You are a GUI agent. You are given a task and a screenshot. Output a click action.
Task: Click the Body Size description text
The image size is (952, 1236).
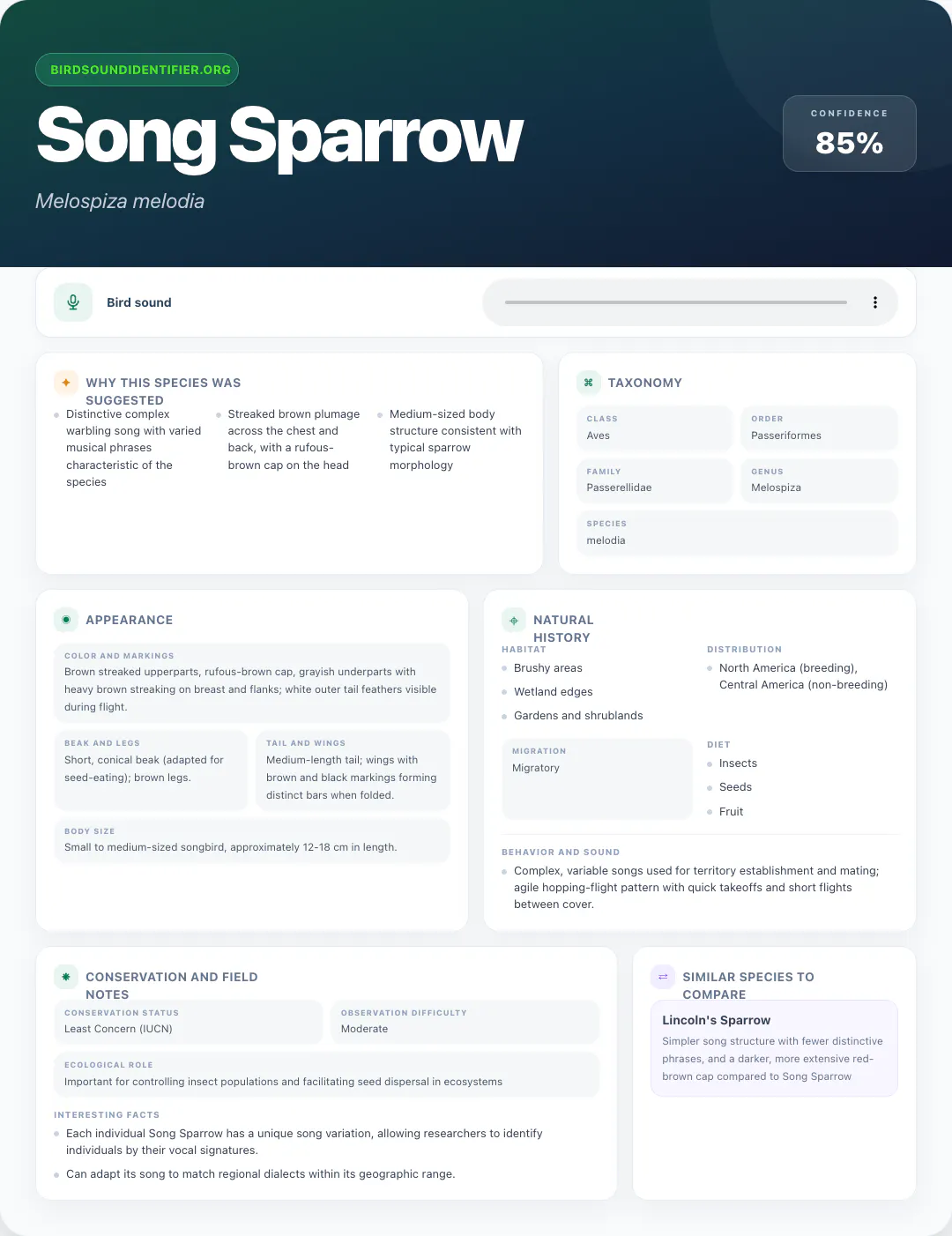231,847
